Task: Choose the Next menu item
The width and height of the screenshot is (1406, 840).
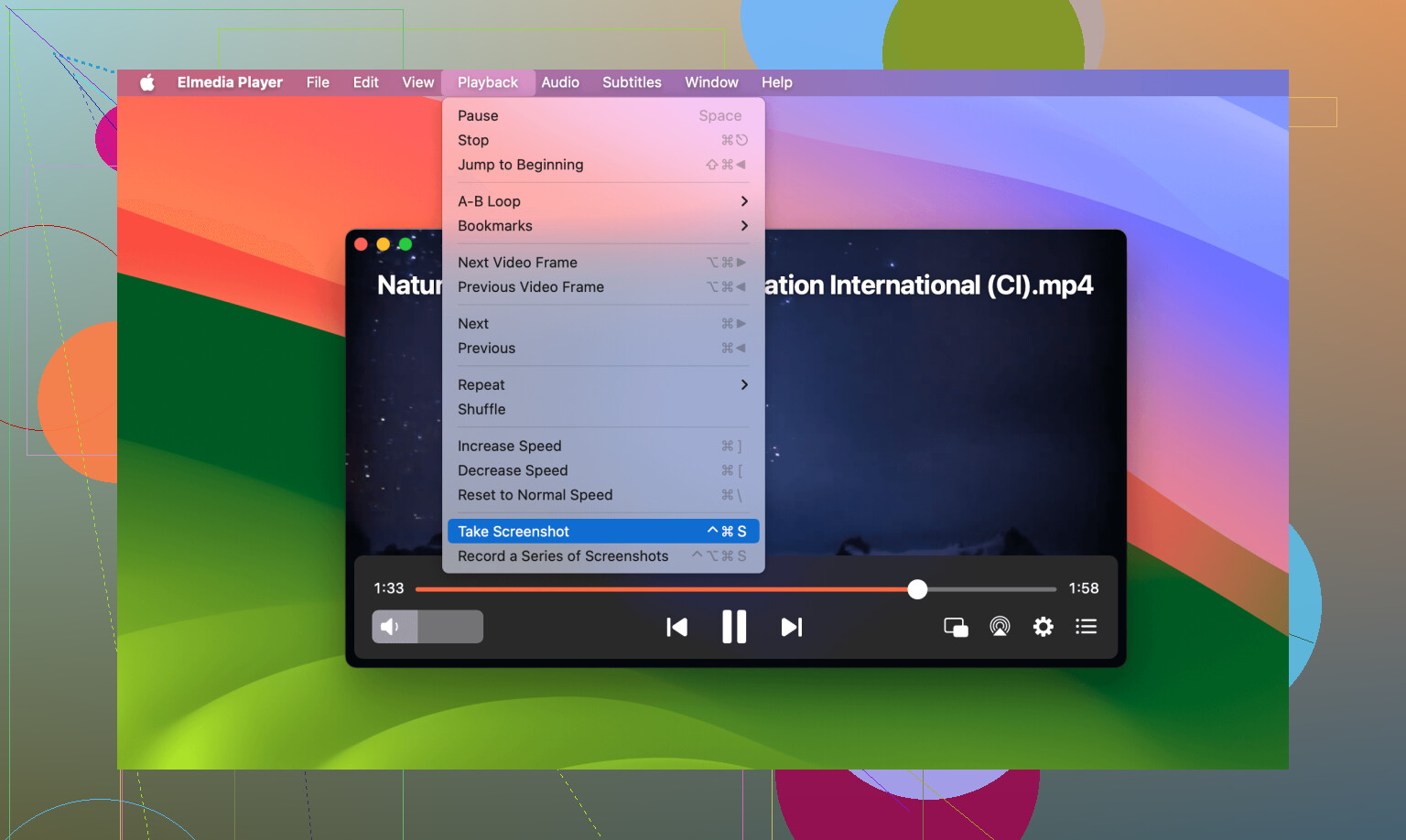Action: (603, 324)
